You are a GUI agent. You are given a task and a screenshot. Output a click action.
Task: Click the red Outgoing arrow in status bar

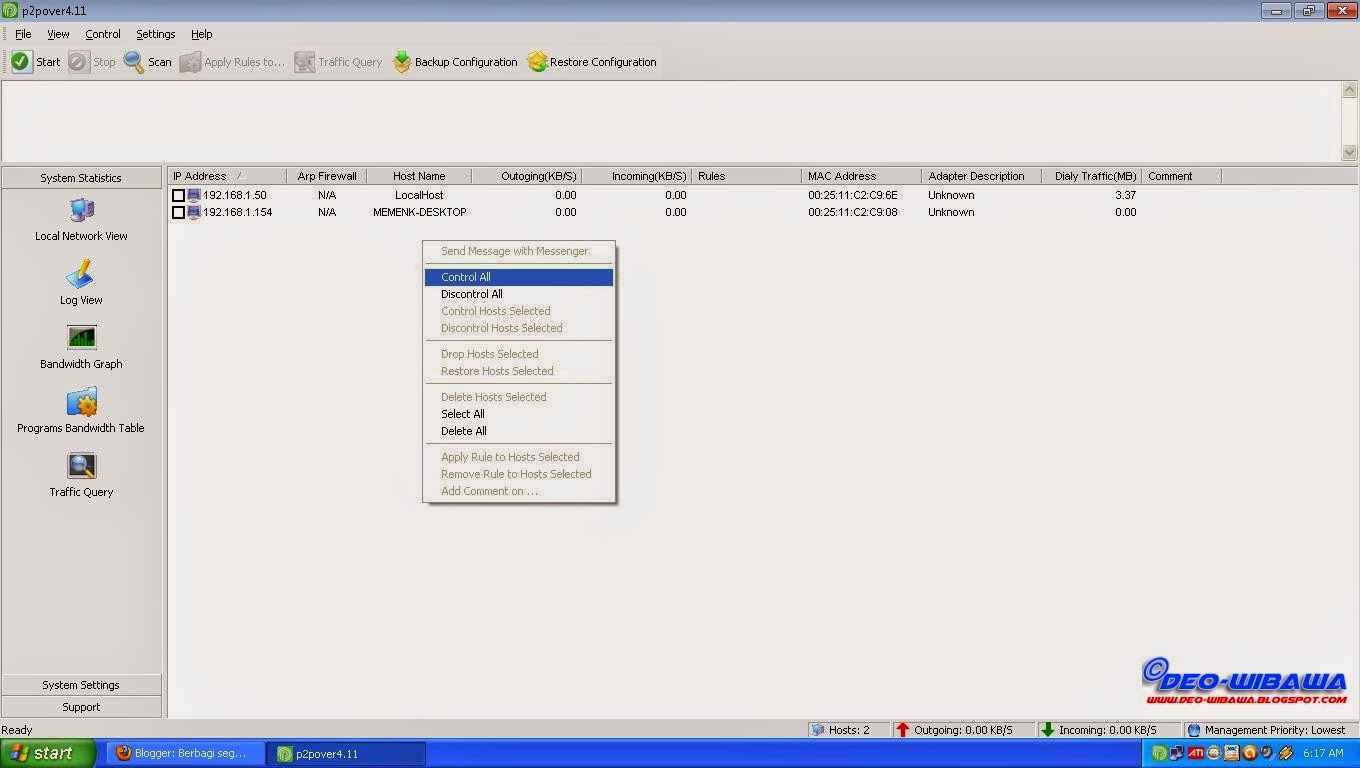[x=903, y=730]
